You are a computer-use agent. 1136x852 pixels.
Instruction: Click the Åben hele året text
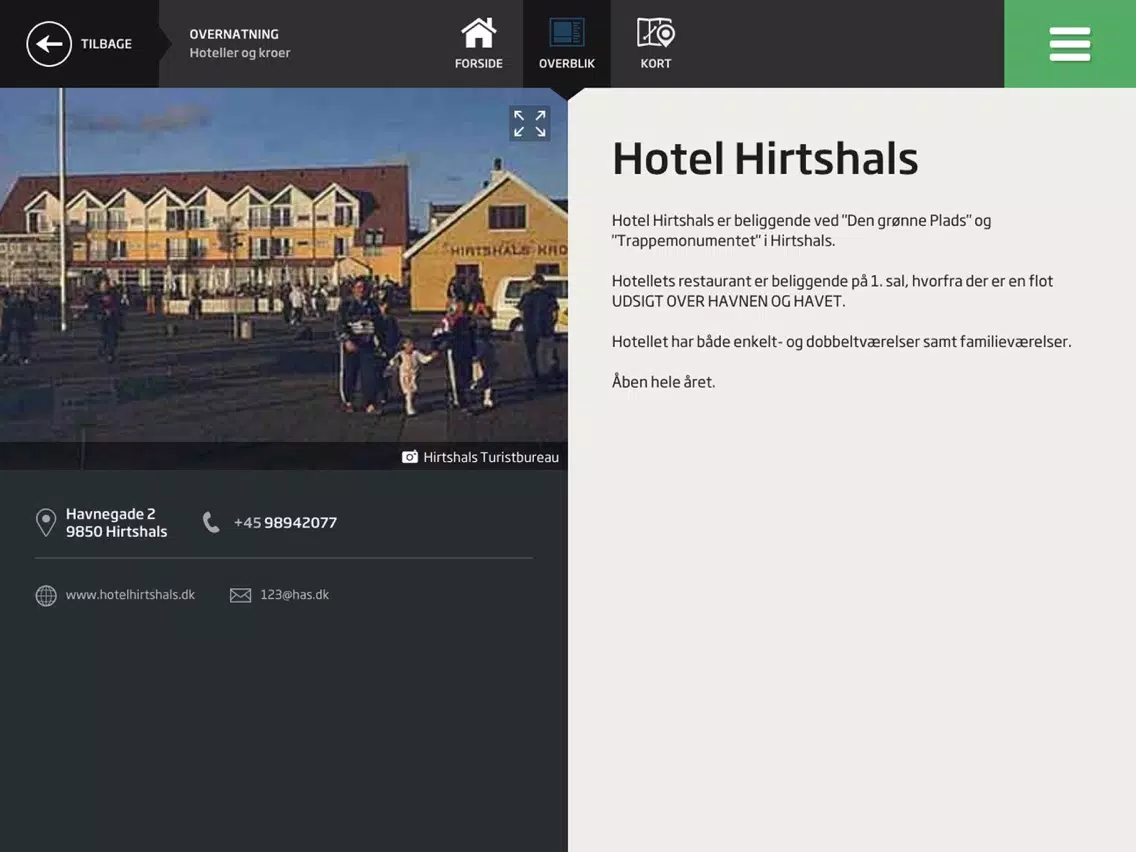(664, 382)
